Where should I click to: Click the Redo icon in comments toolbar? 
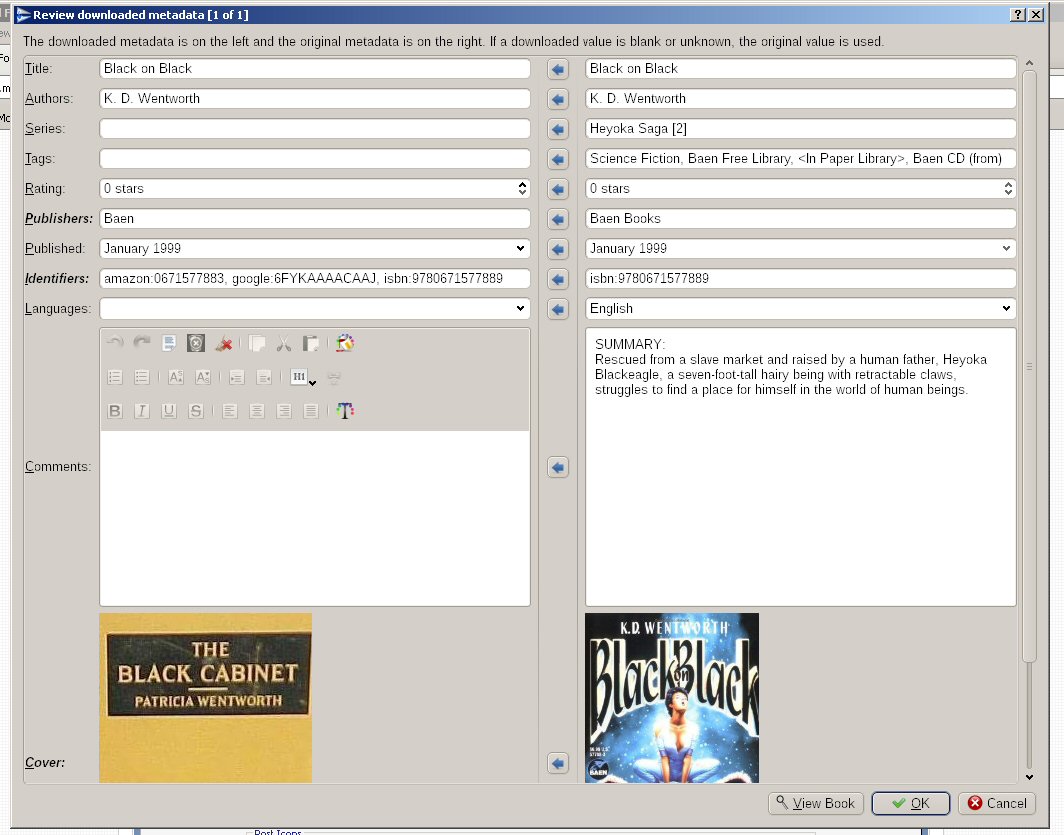142,343
